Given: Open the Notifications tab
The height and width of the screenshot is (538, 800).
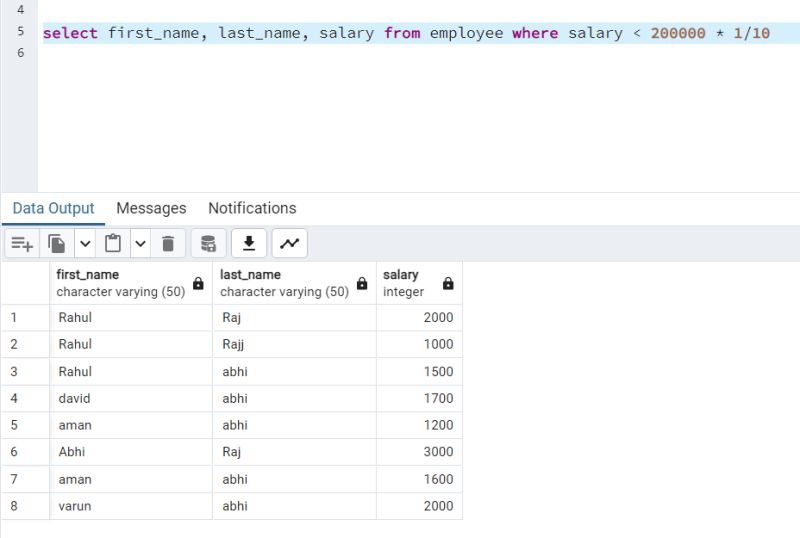Looking at the screenshot, I should (x=252, y=208).
